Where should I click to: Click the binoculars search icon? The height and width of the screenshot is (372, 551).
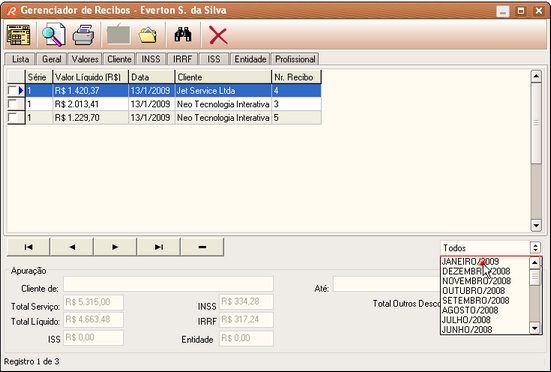pyautogui.click(x=183, y=35)
